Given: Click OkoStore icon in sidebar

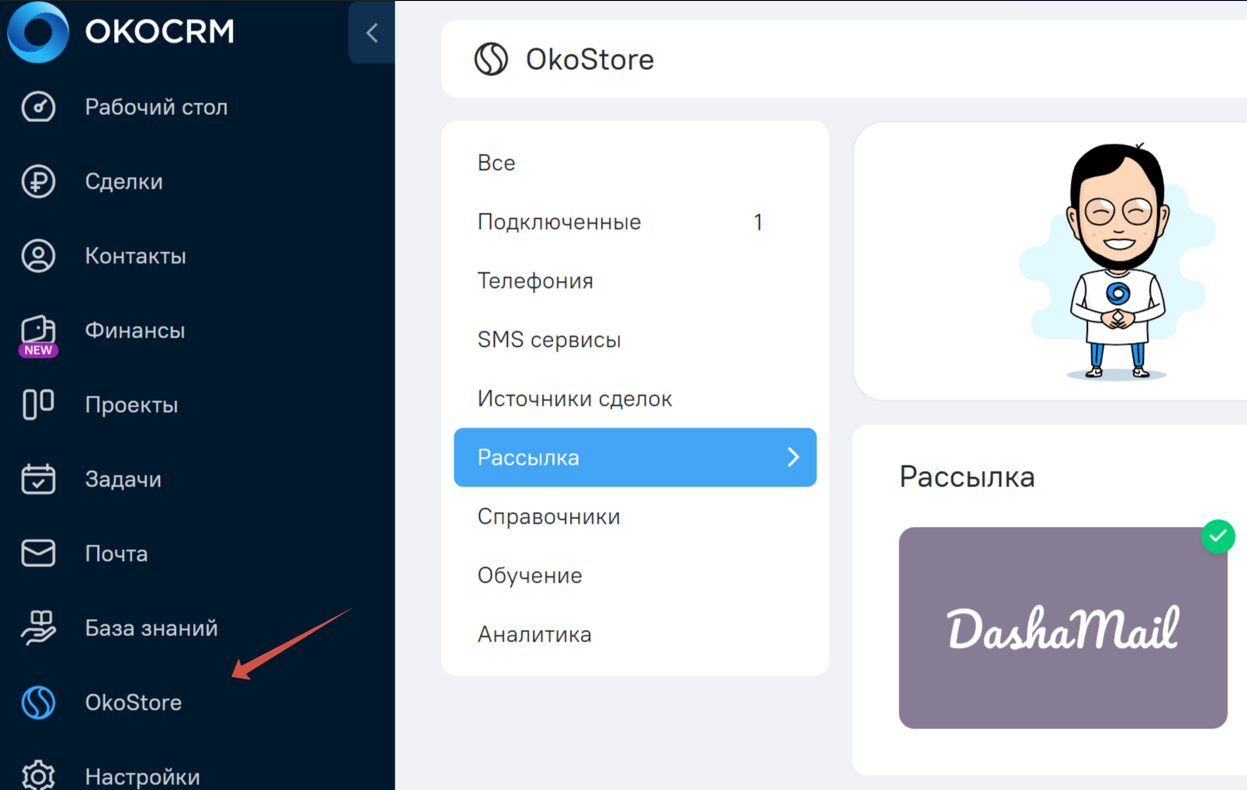Looking at the screenshot, I should pyautogui.click(x=38, y=702).
